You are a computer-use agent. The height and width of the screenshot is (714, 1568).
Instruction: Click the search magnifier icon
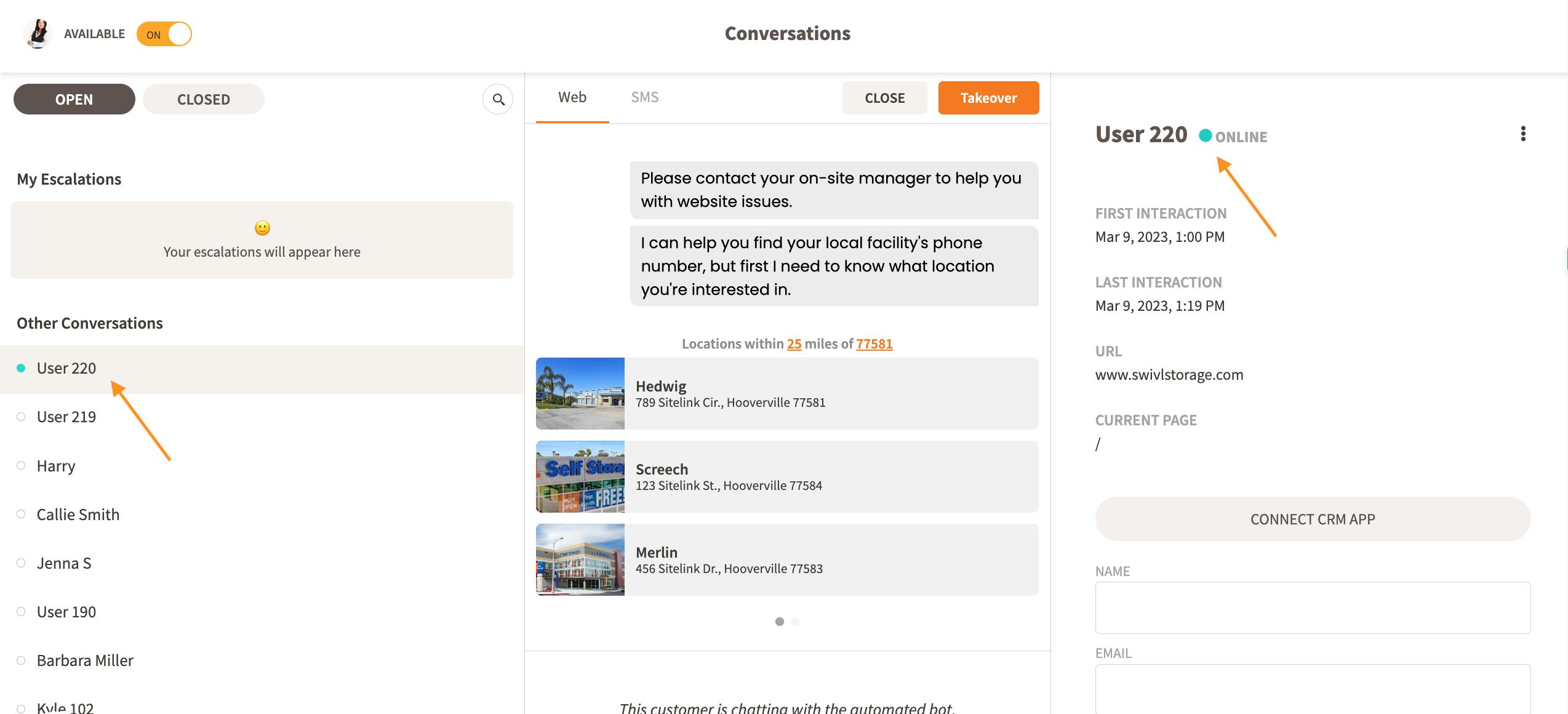coord(498,99)
